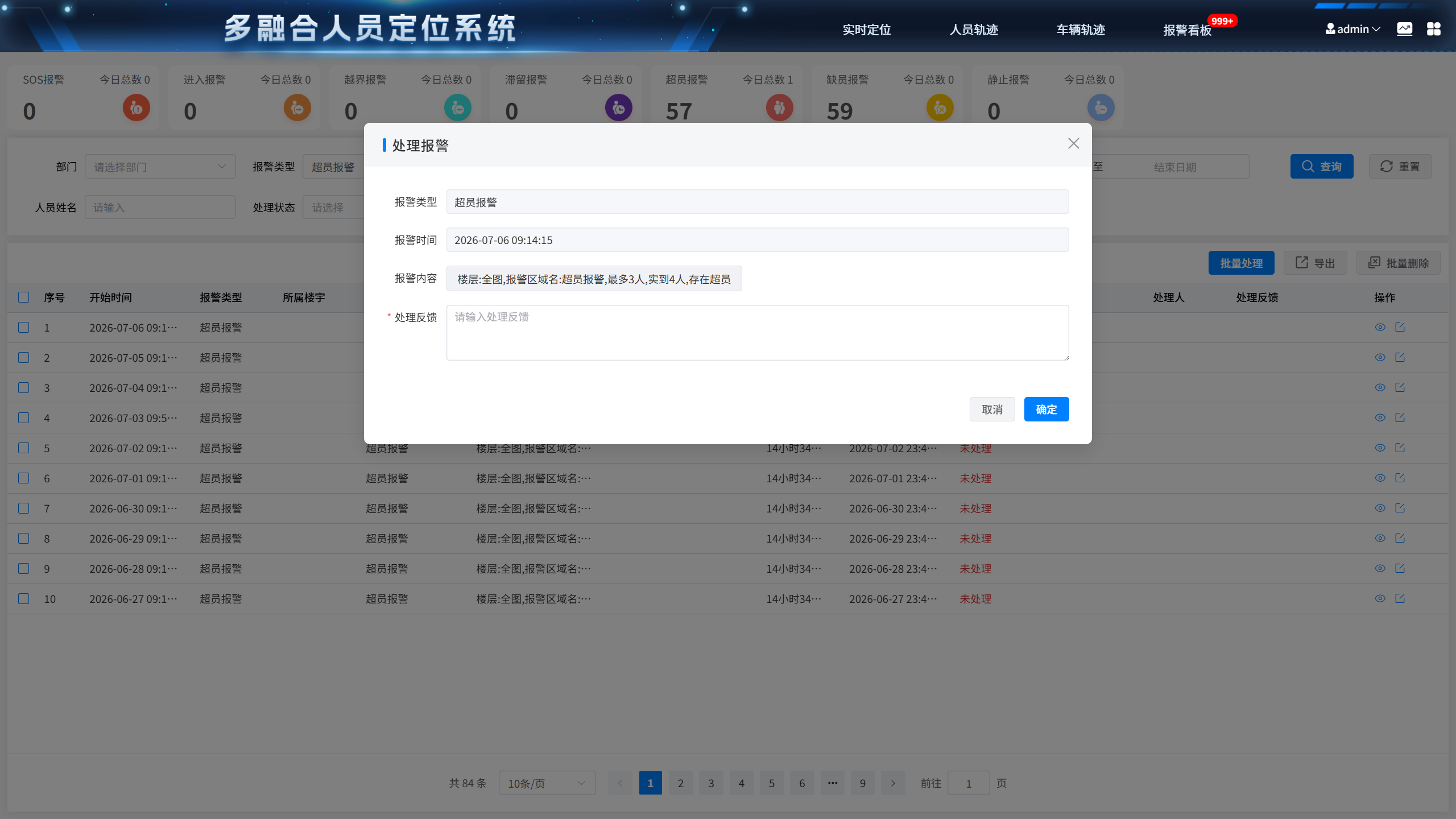Click the 批量处理 button
The height and width of the screenshot is (819, 1456).
pyautogui.click(x=1242, y=263)
